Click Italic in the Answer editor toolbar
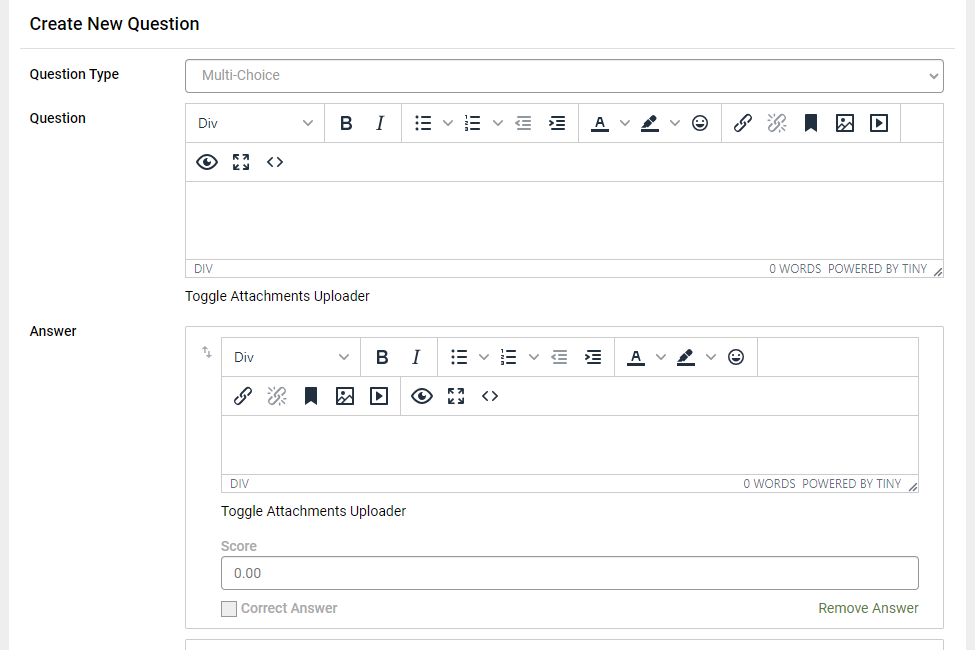 416,357
